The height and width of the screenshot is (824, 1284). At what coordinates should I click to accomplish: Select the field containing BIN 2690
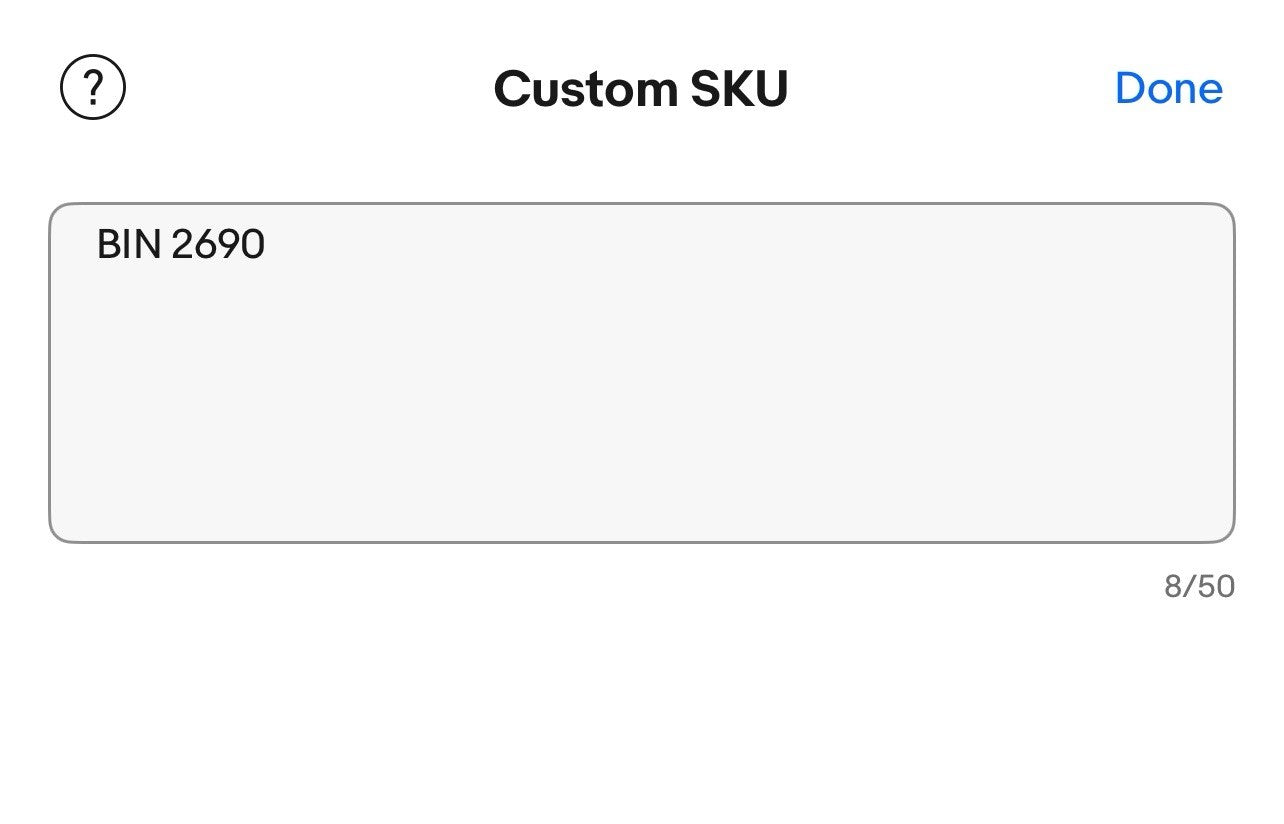coord(641,373)
